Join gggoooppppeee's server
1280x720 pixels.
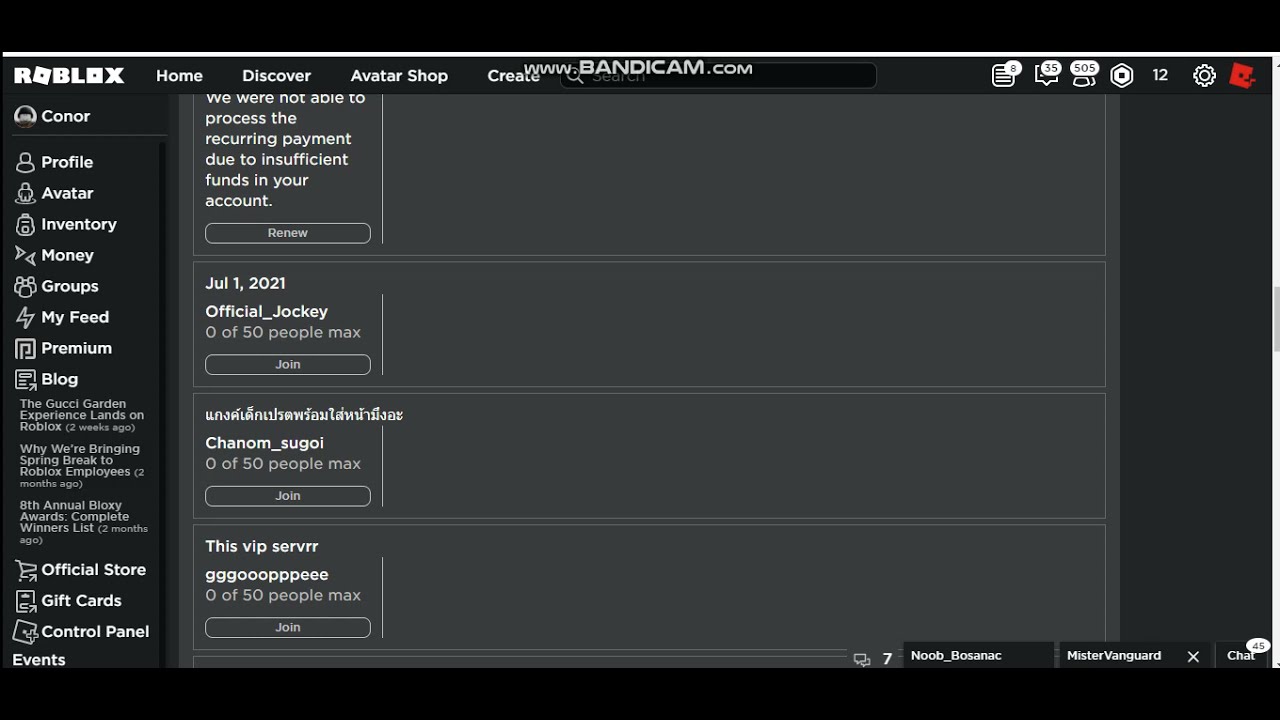288,628
